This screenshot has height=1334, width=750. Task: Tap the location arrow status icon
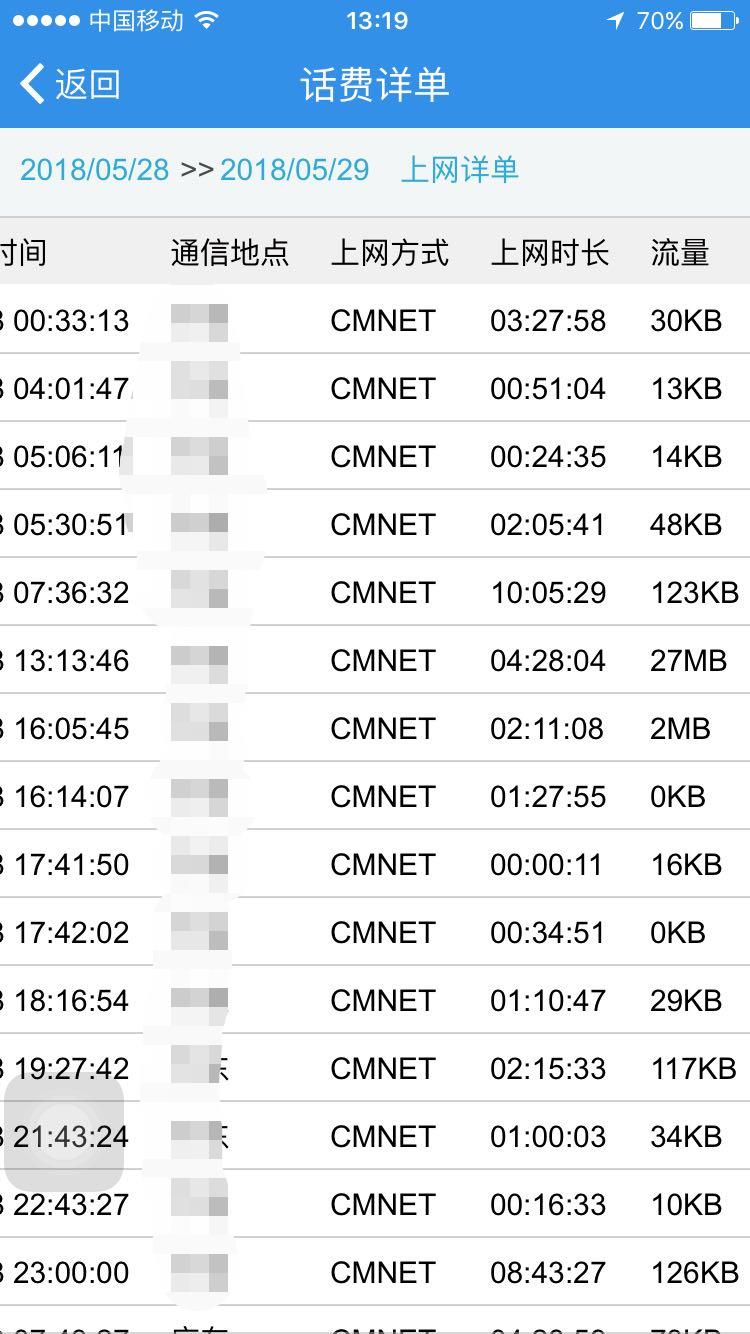(615, 21)
